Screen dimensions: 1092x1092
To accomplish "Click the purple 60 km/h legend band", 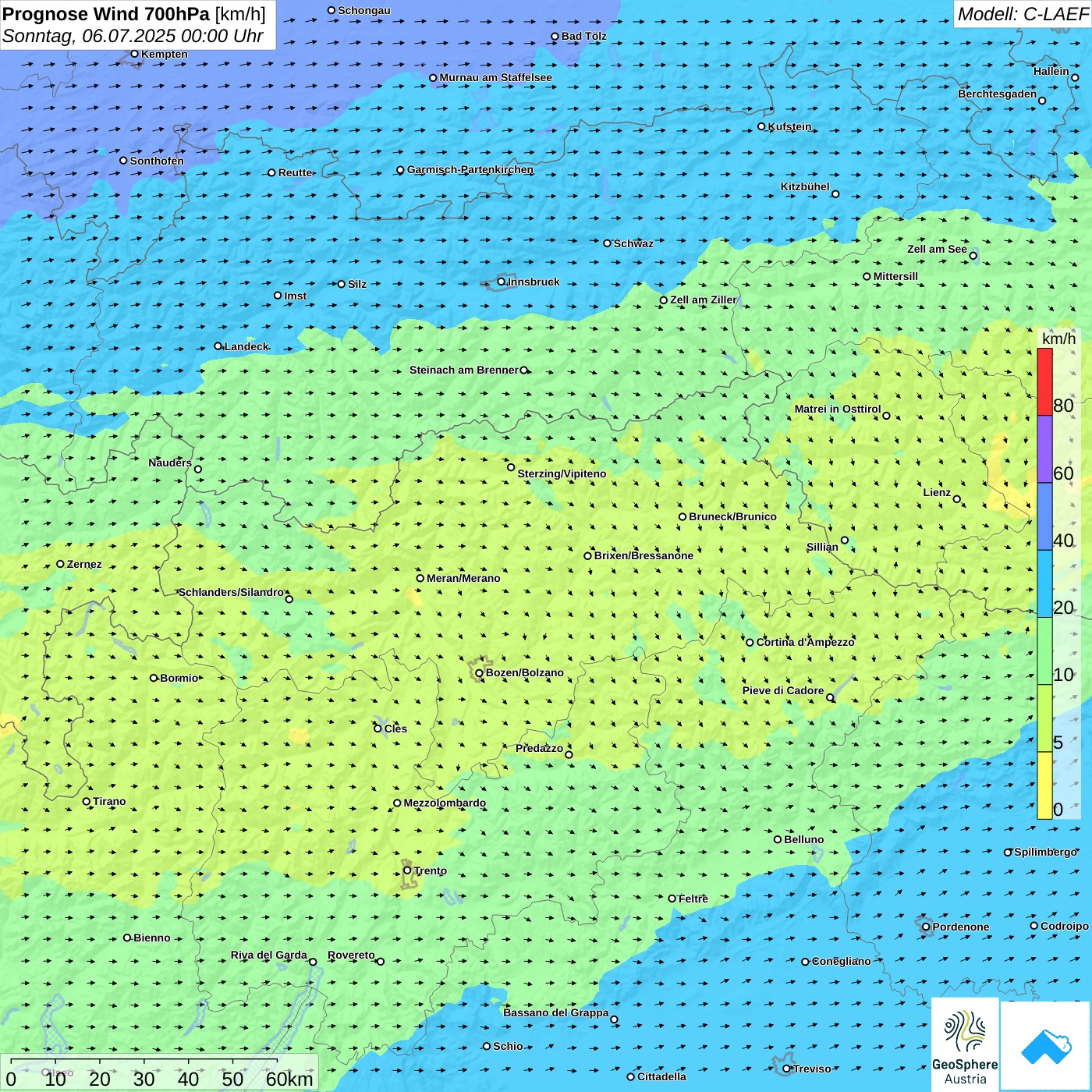I will 1044,449.
